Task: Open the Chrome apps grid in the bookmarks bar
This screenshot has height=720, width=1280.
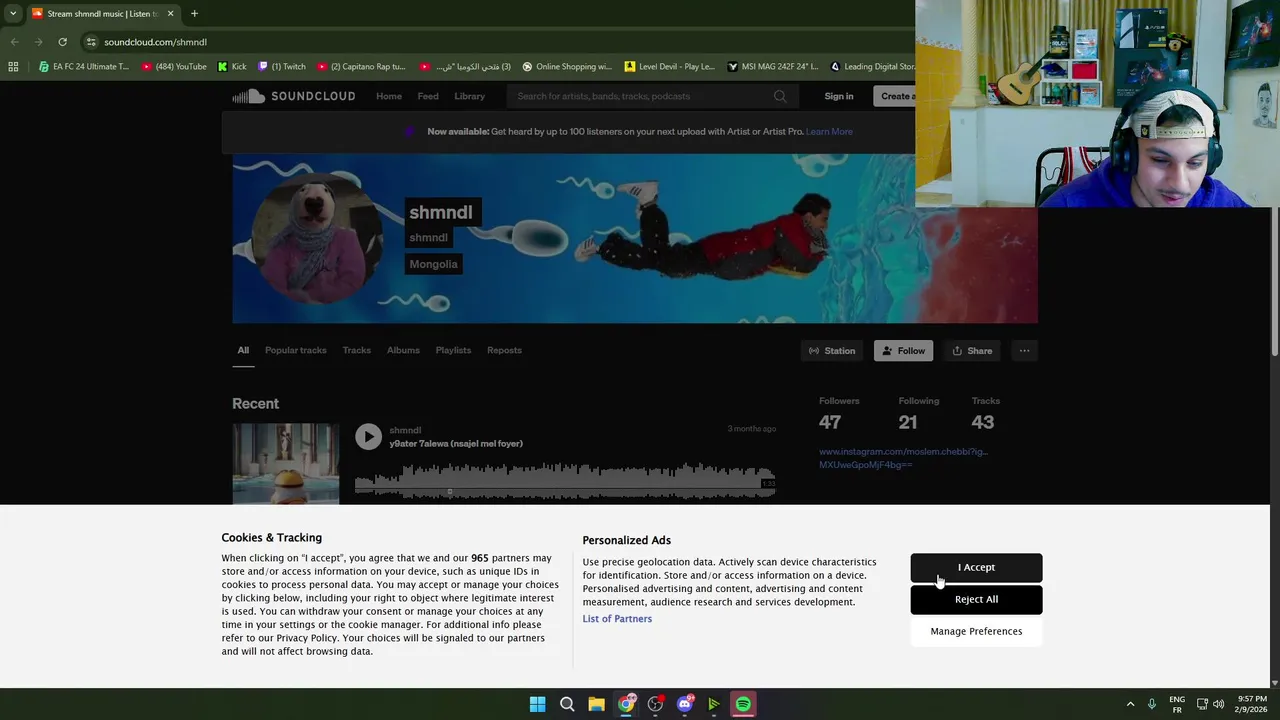Action: click(13, 67)
